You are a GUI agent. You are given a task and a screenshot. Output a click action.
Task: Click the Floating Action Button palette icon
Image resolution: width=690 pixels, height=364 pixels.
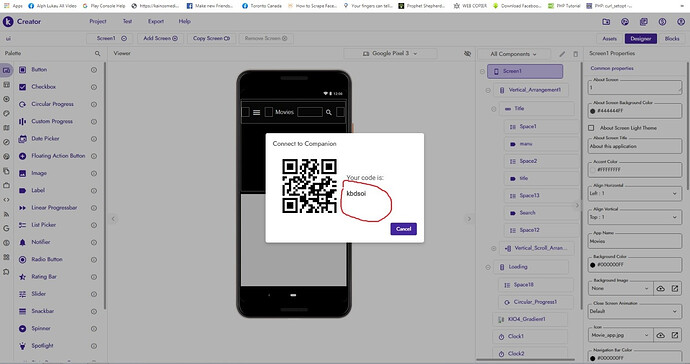(22, 156)
